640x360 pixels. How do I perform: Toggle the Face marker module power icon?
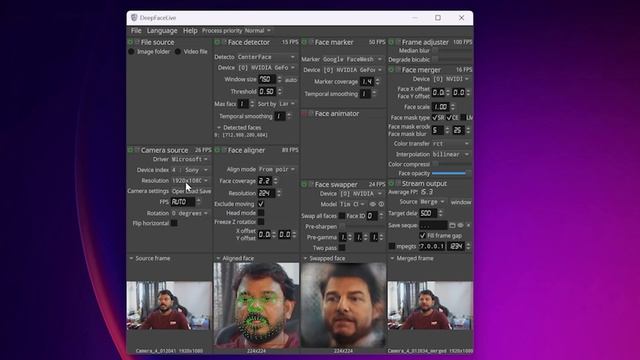pyautogui.click(x=304, y=42)
